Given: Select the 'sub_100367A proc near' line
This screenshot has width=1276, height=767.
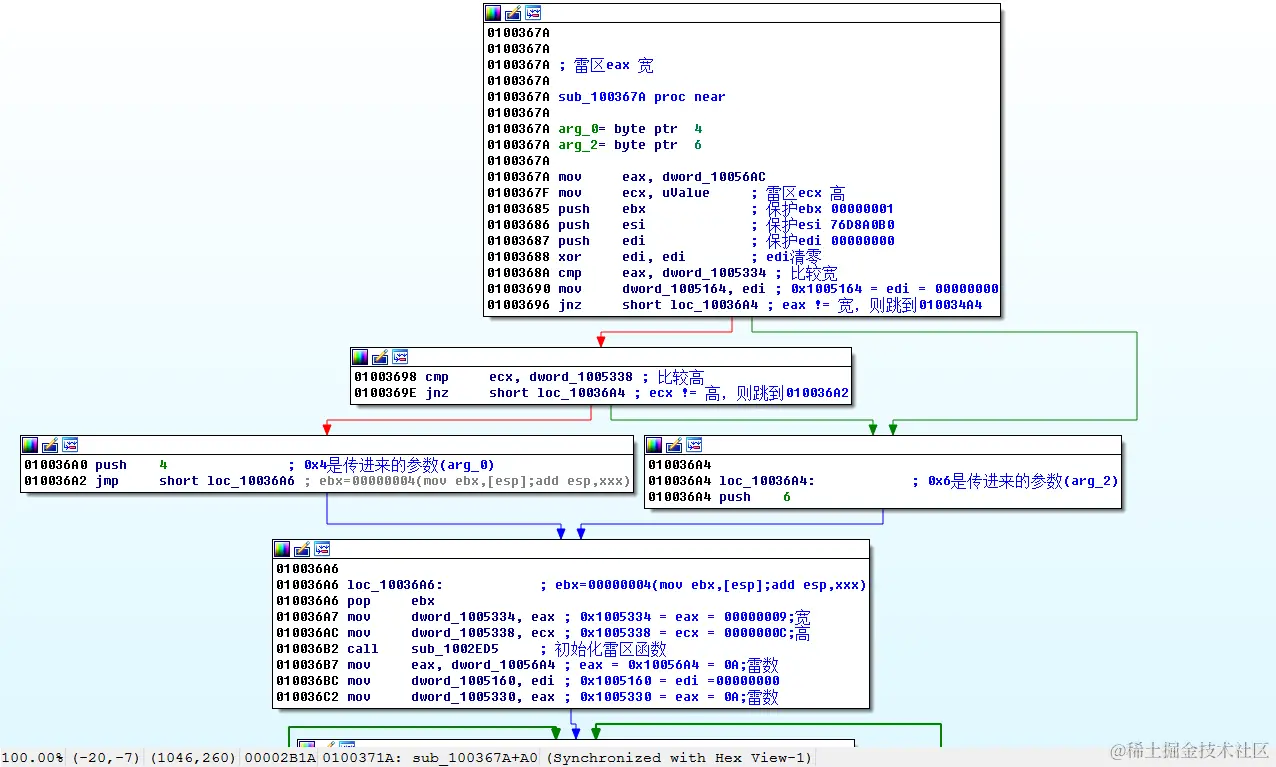Looking at the screenshot, I should tap(642, 97).
